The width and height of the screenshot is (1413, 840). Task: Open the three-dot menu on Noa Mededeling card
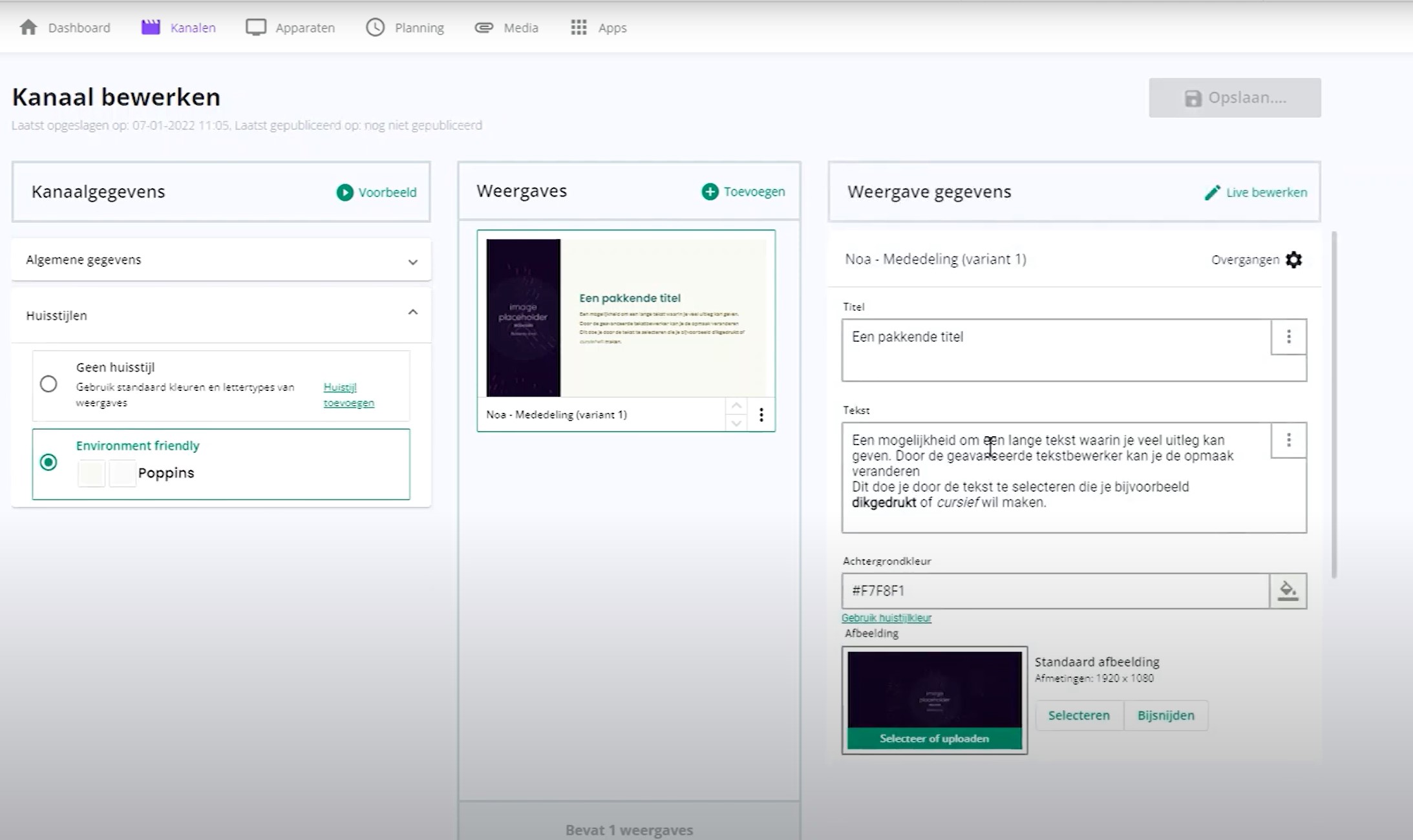pyautogui.click(x=761, y=415)
